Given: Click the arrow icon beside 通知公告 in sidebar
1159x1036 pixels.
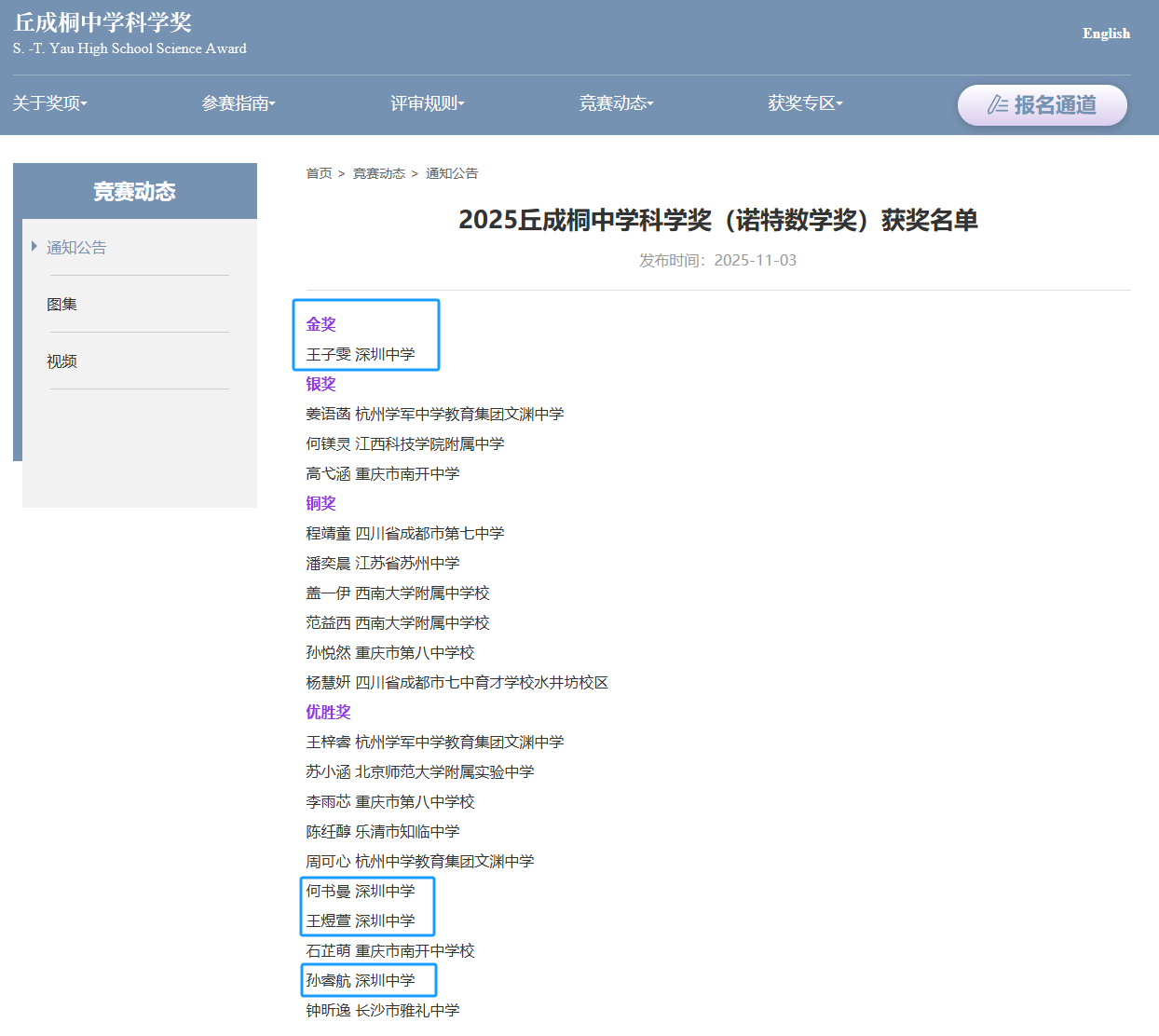Looking at the screenshot, I should pos(34,247).
